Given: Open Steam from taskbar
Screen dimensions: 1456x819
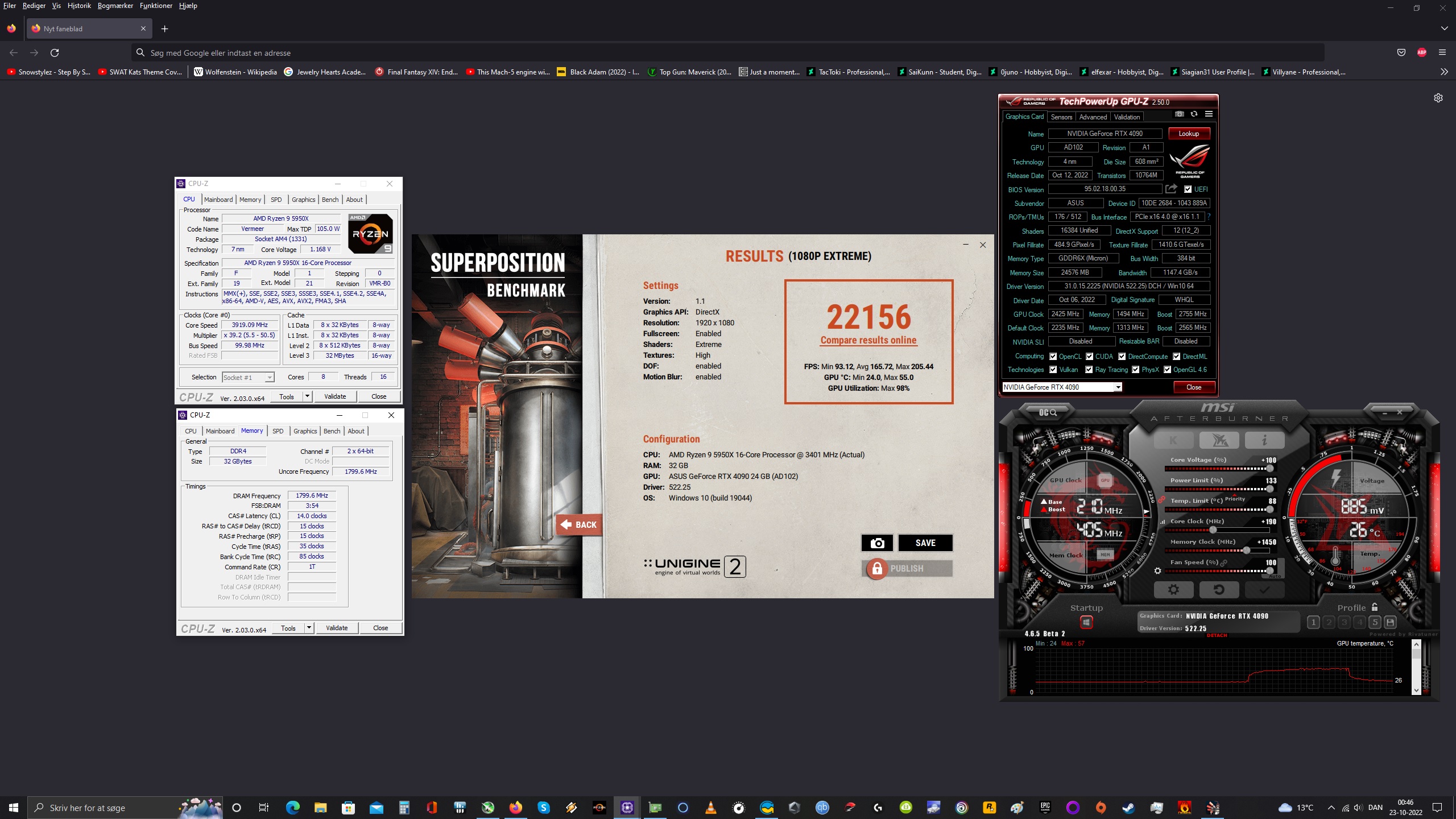Looking at the screenshot, I should (1128, 807).
